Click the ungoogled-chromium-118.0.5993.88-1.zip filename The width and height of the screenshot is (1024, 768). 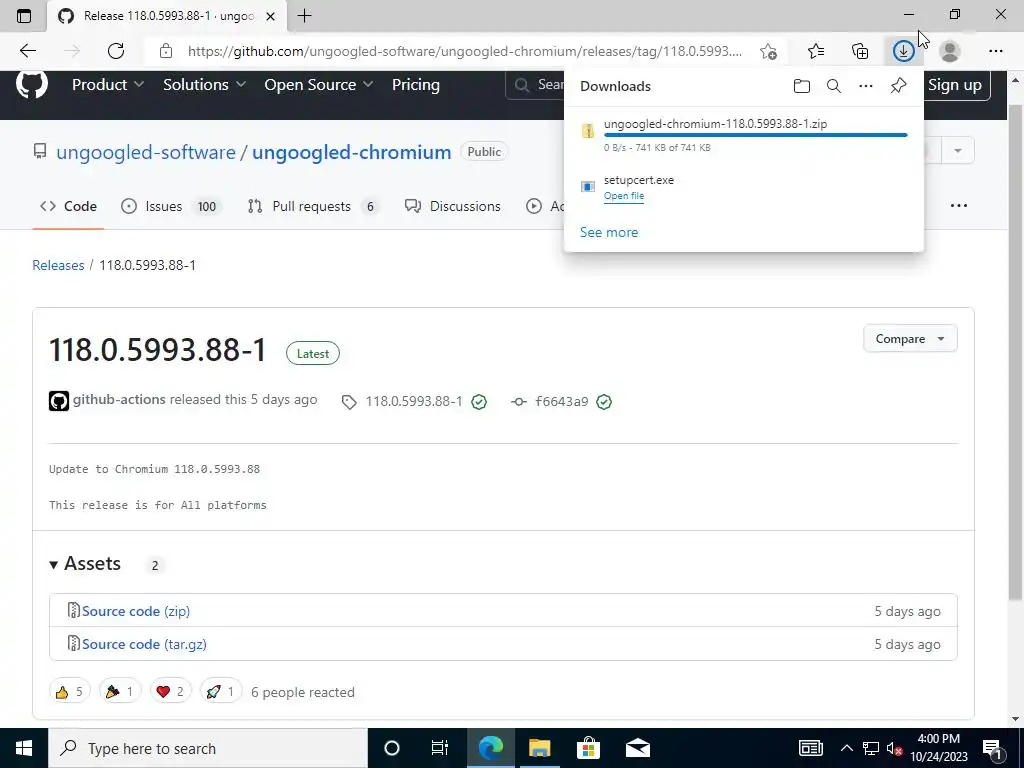coord(715,123)
